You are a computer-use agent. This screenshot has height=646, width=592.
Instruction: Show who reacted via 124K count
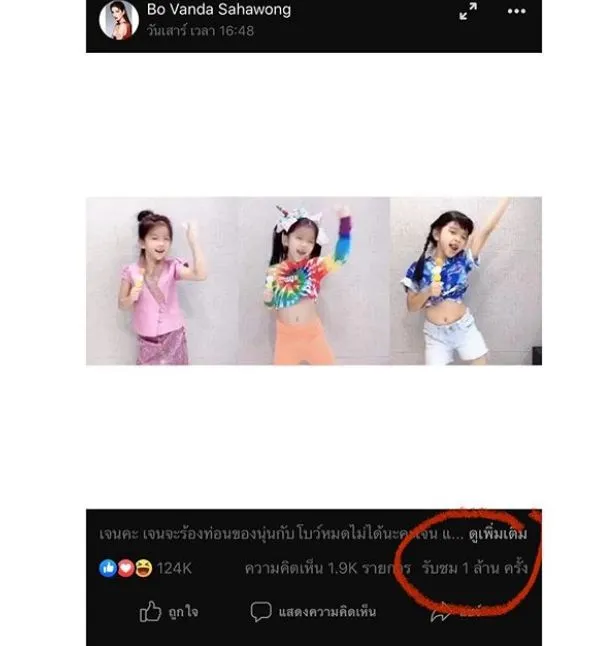(174, 569)
